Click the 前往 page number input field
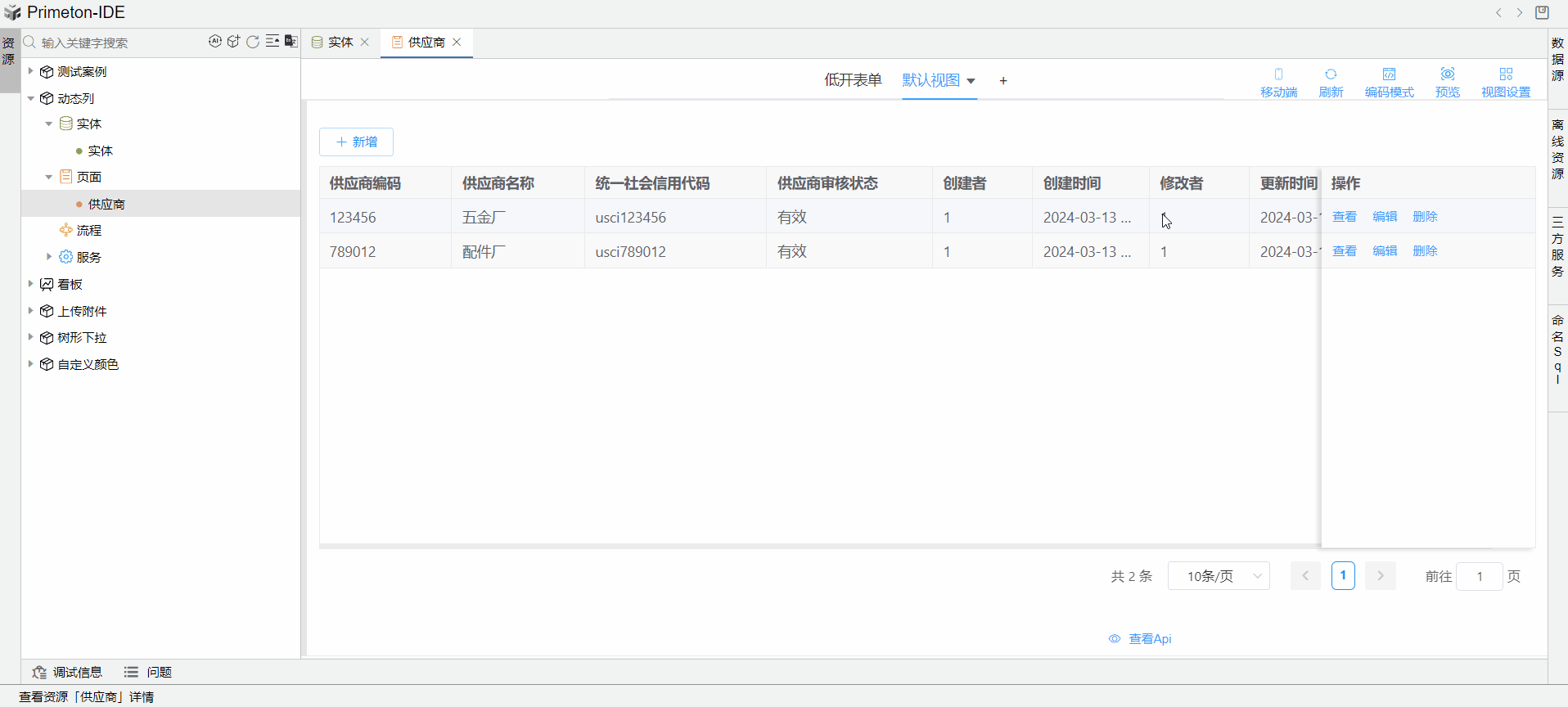This screenshot has width=1568, height=707. [x=1479, y=576]
